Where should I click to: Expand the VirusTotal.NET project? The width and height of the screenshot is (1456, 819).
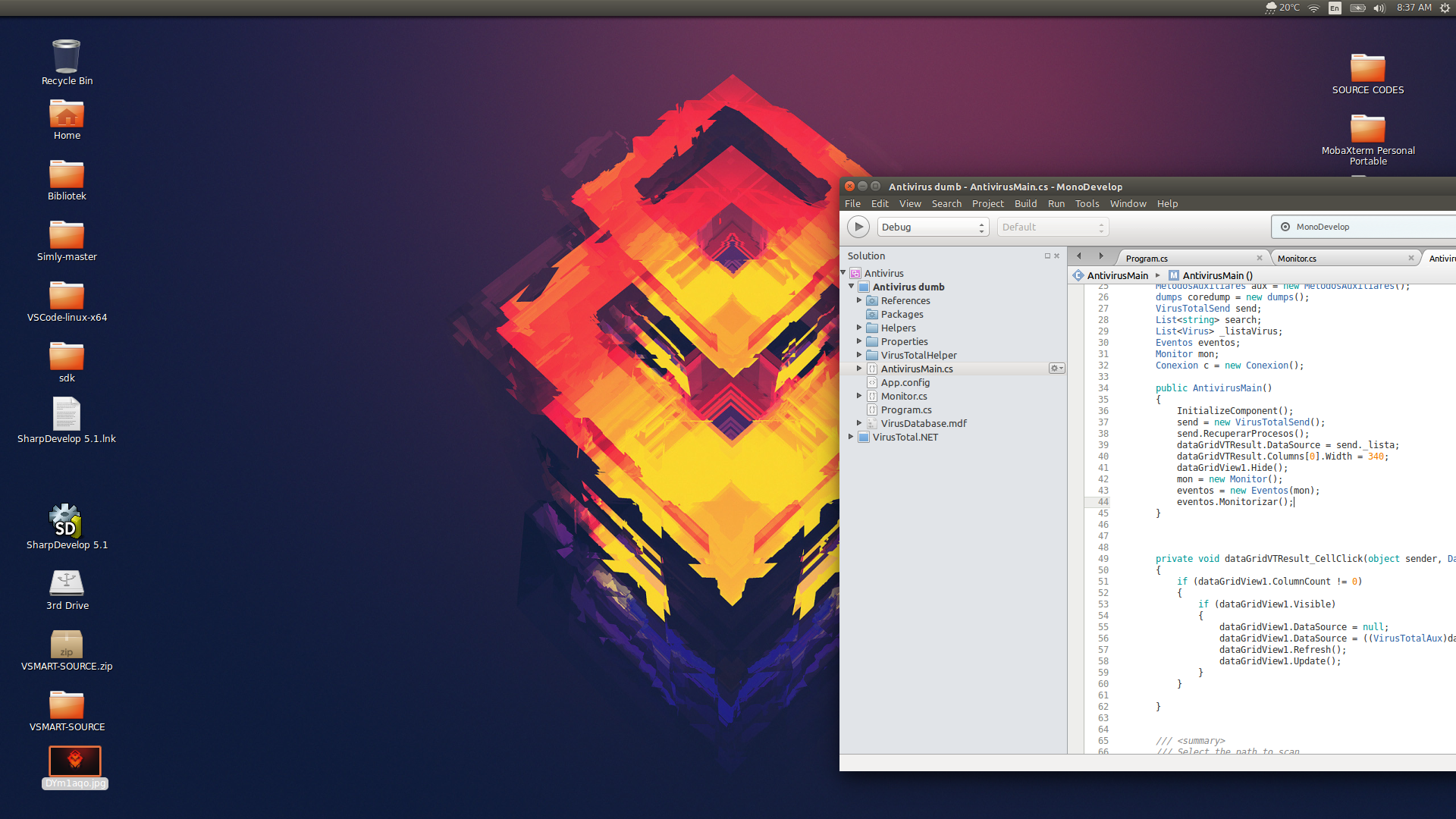[851, 437]
